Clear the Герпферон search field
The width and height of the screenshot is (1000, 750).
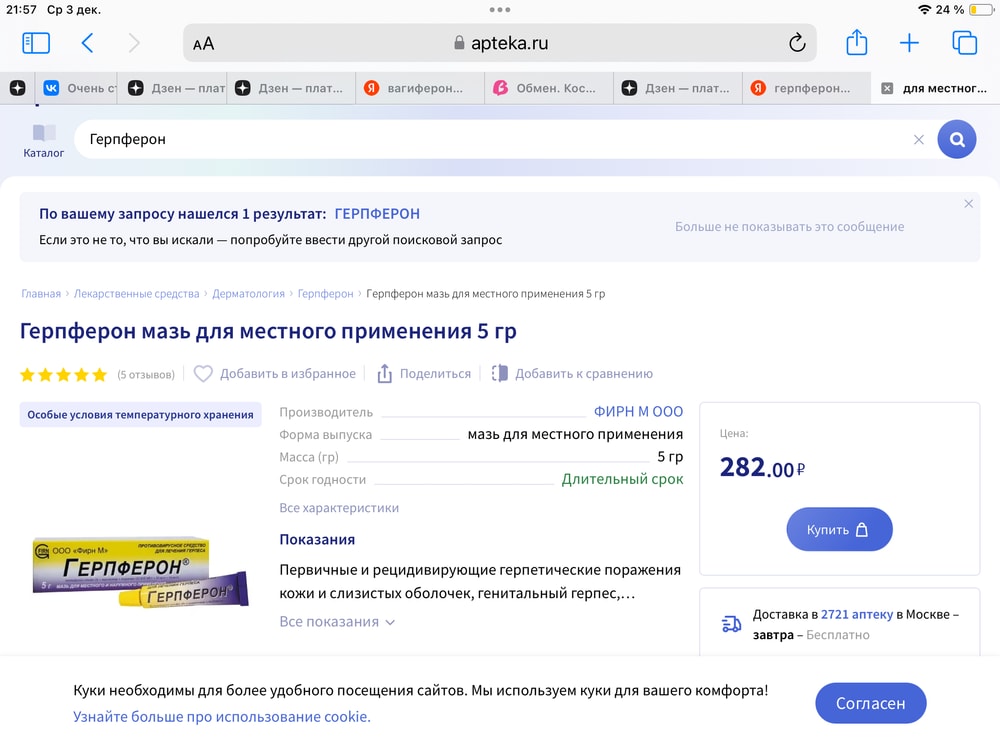918,140
